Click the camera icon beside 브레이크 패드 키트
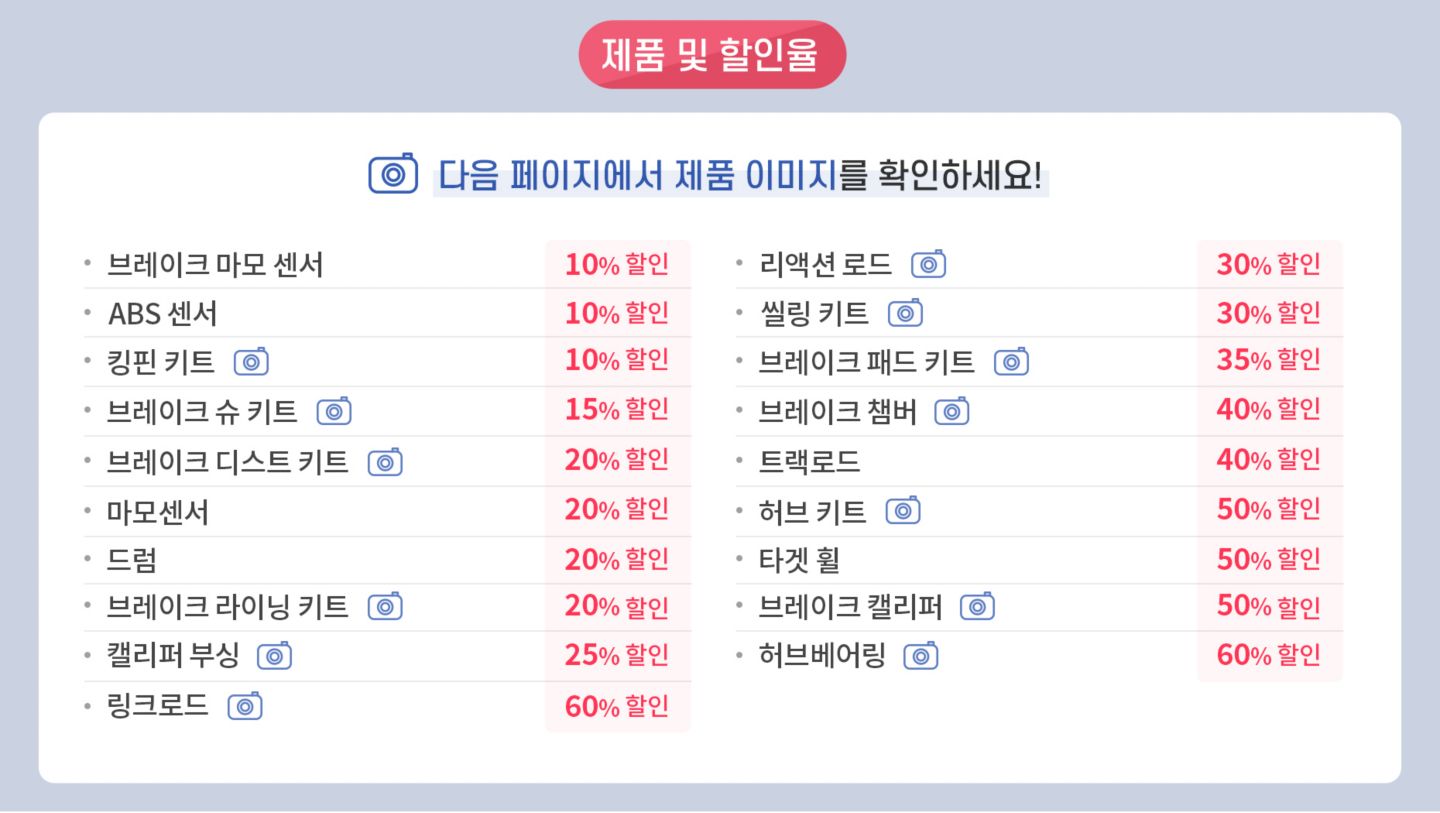The width and height of the screenshot is (1440, 813). pos(1011,362)
